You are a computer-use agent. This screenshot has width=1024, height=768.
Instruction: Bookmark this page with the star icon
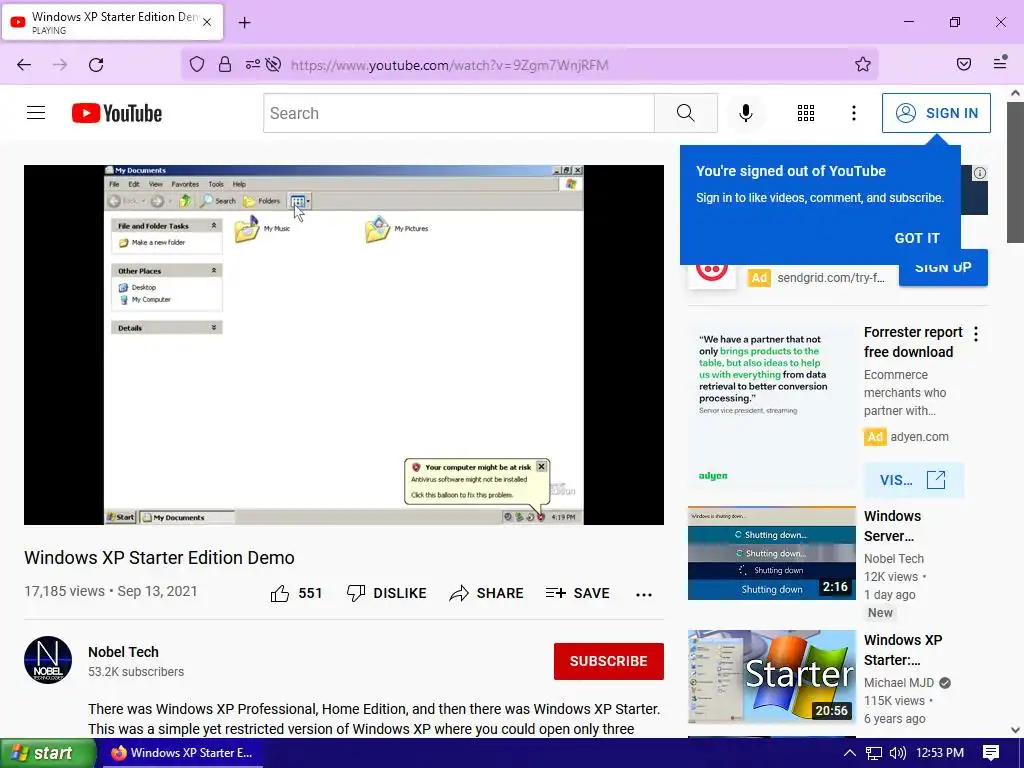tap(863, 64)
